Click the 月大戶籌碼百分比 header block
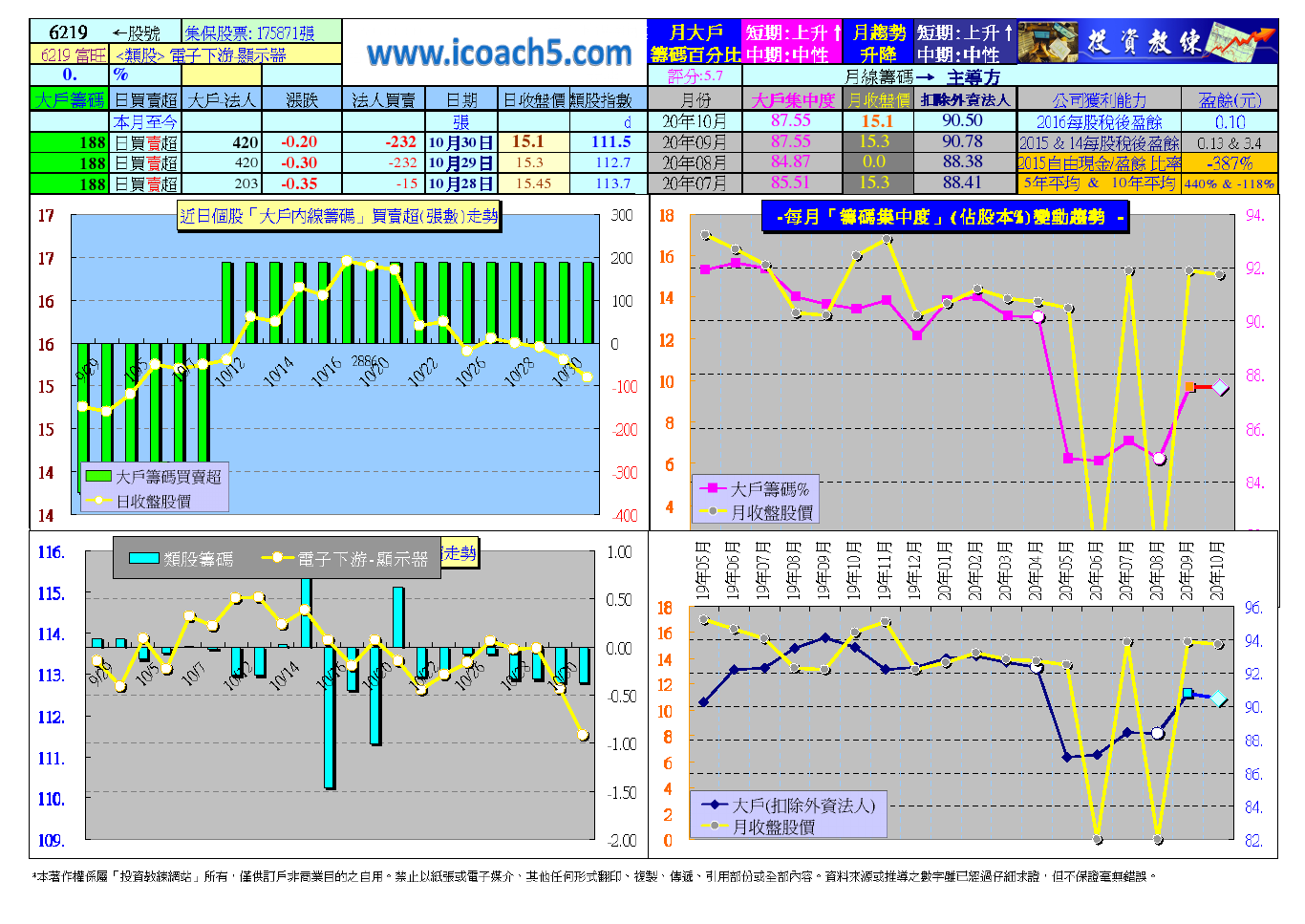Image resolution: width=1305 pixels, height=924 pixels. point(695,43)
